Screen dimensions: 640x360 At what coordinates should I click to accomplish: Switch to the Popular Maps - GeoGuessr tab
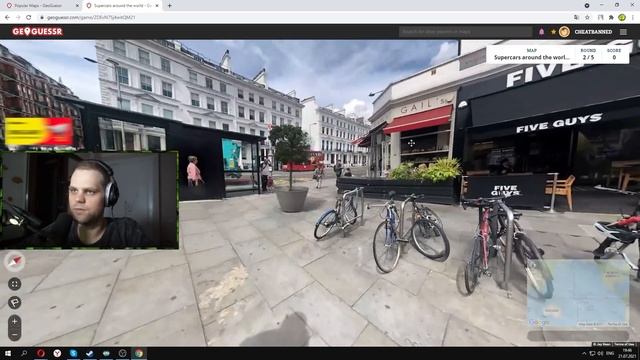click(x=39, y=6)
